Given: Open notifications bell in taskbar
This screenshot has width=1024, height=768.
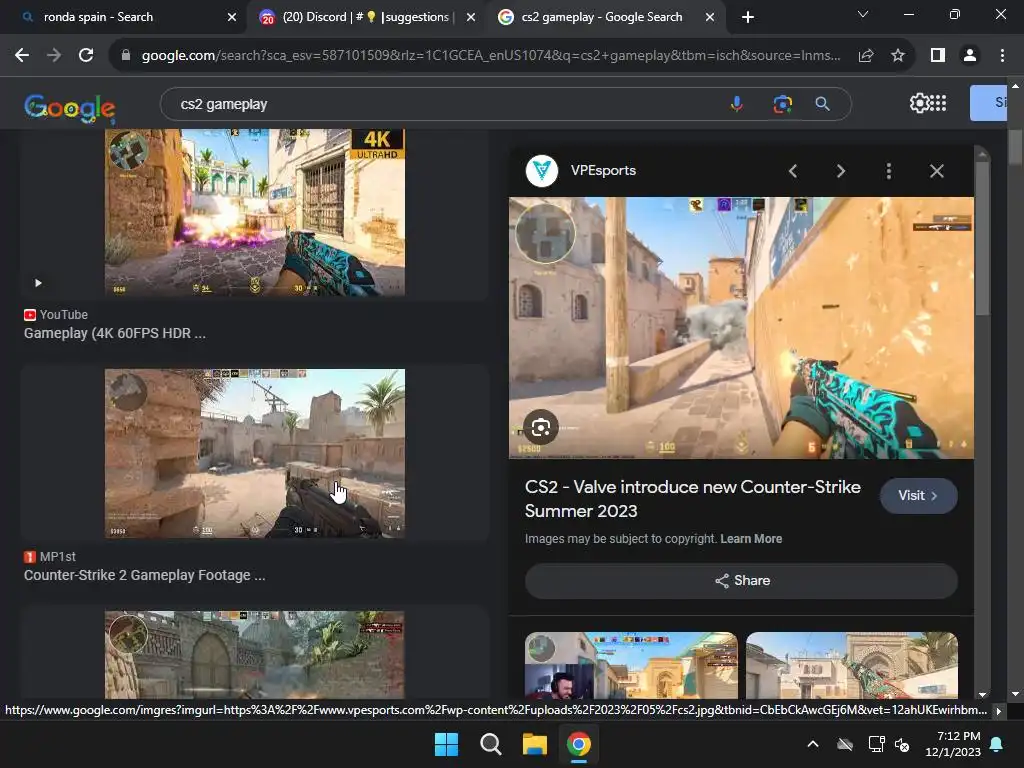Looking at the screenshot, I should 997,744.
